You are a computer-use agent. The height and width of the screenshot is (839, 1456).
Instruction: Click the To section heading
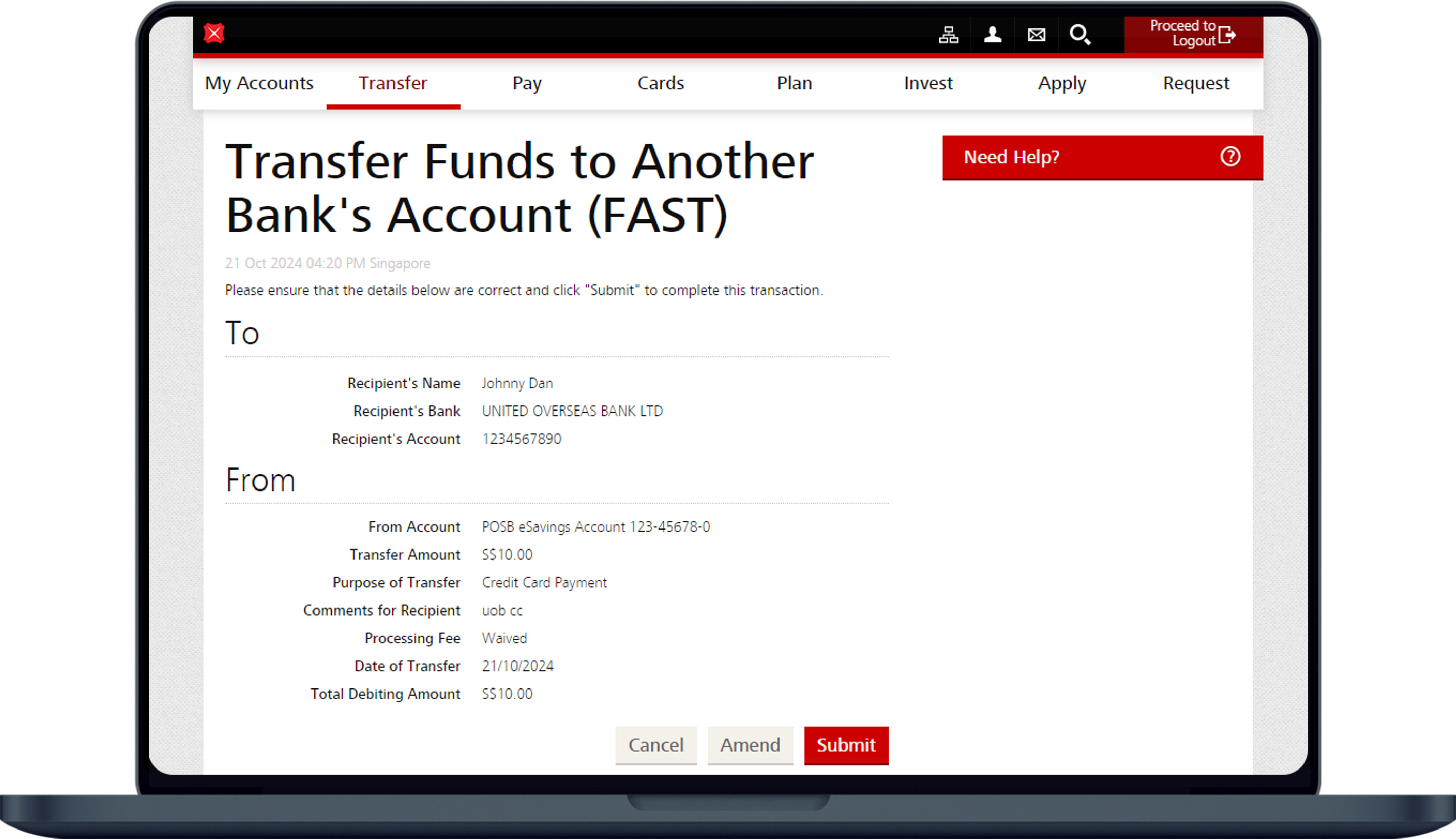coord(242,333)
